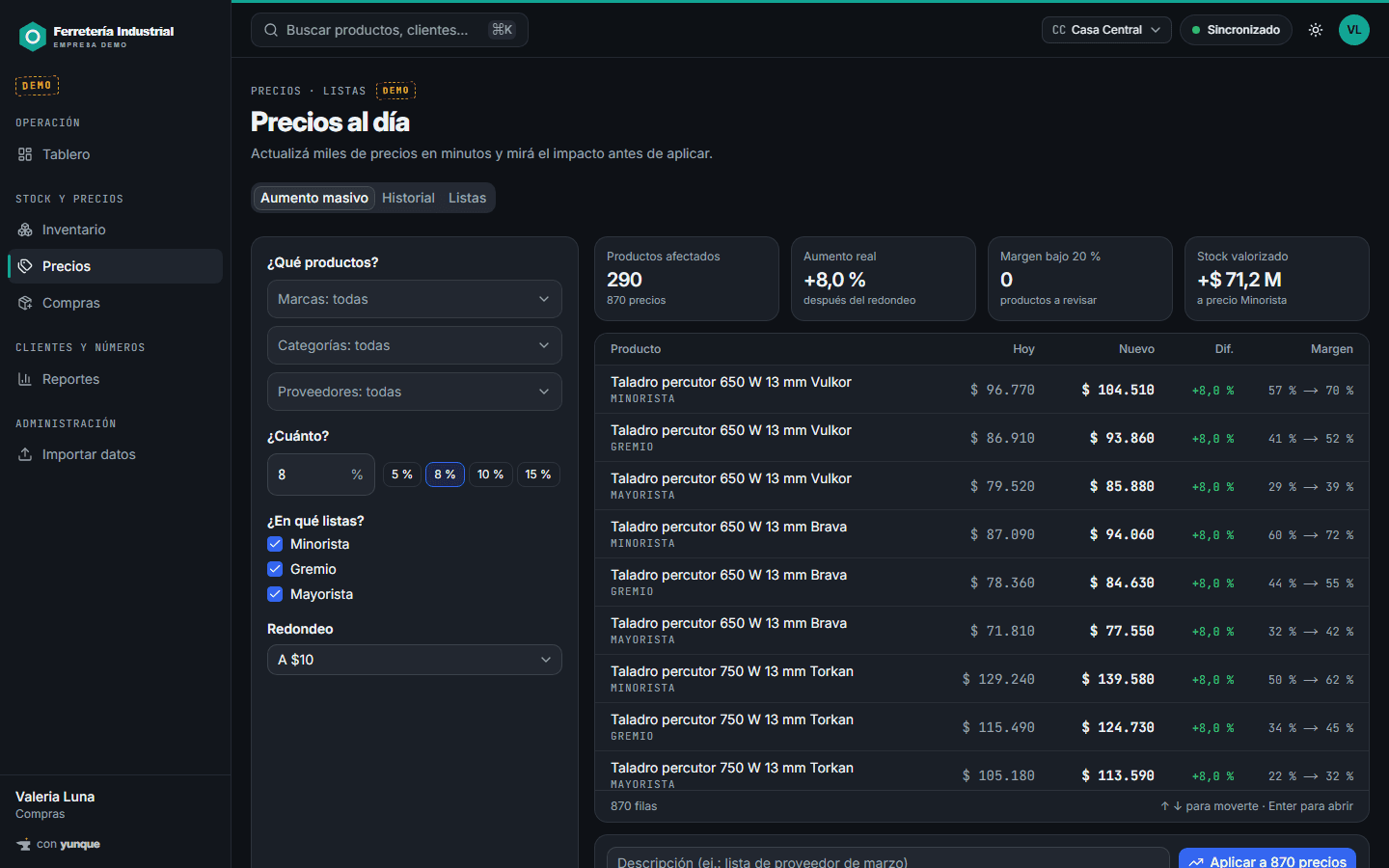Uncheck the Gremio list checkbox
The height and width of the screenshot is (868, 1389).
tap(275, 569)
